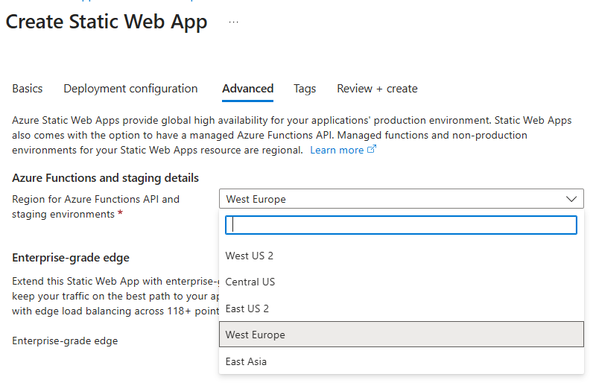Click the Region for Azure Functions label
This screenshot has height=386, width=596.
tap(95, 207)
